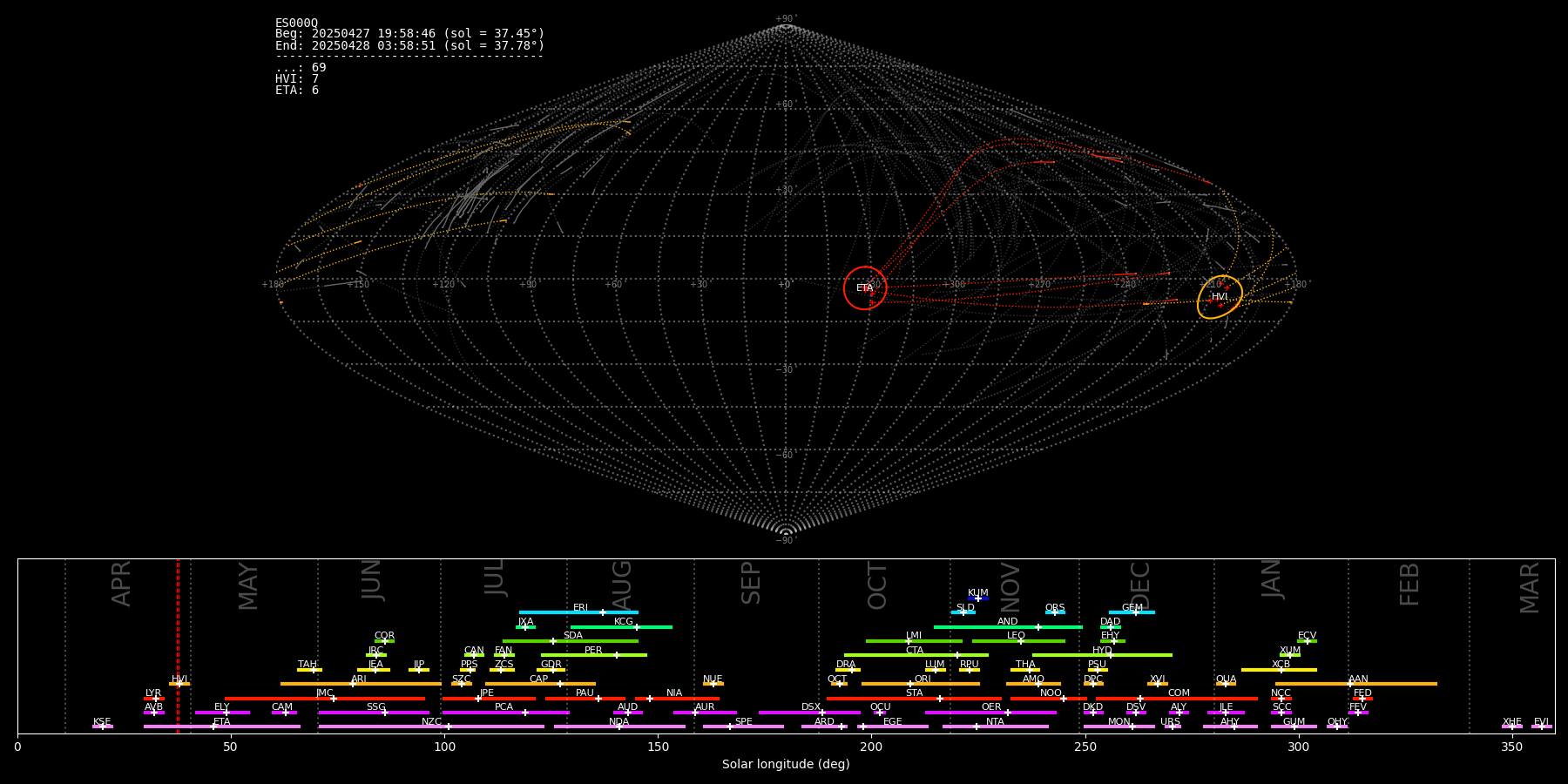Click the MAY month label in the timeline

pyautogui.click(x=248, y=586)
